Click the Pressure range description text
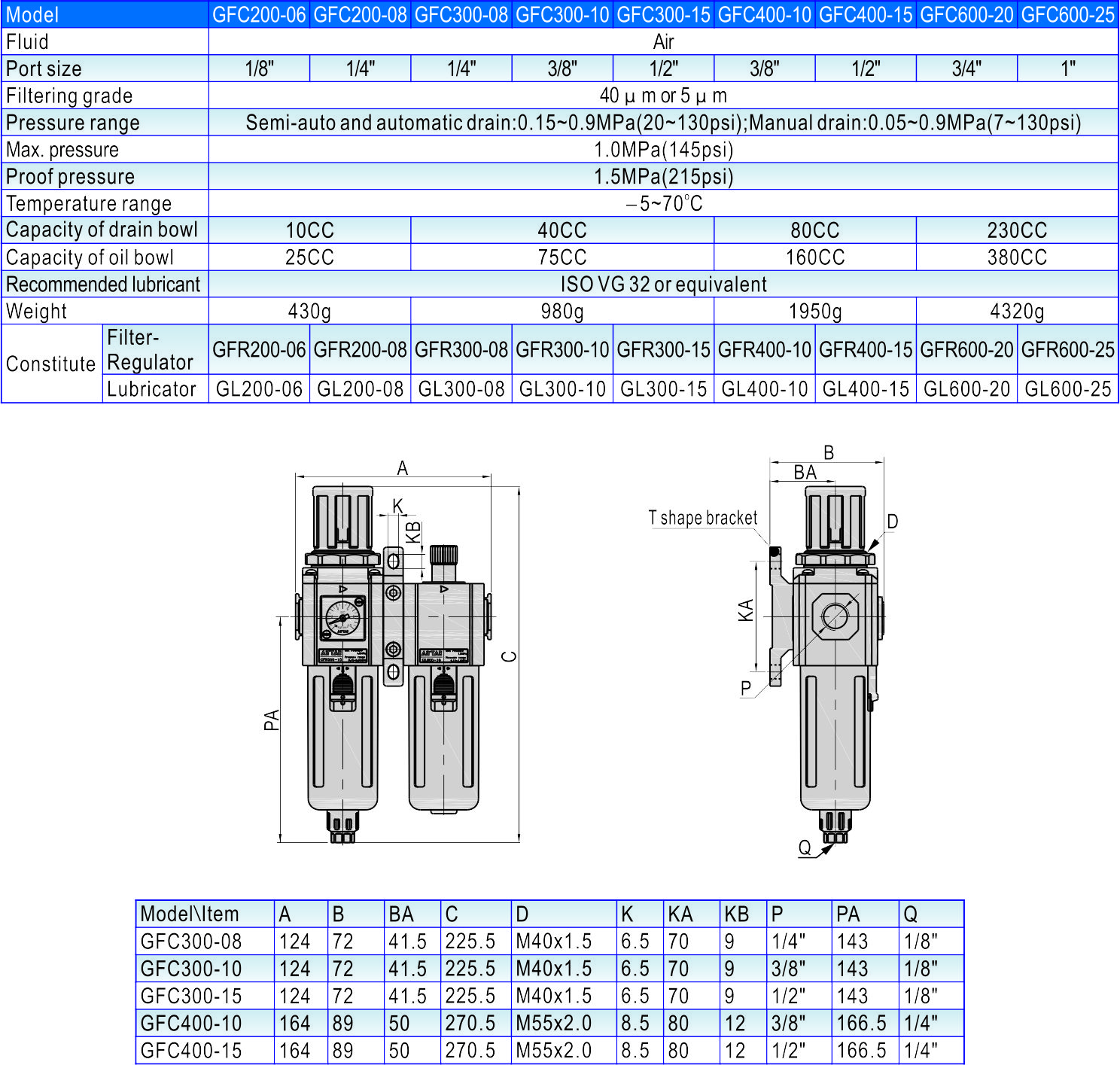Image resolution: width=1120 pixels, height=1065 pixels. click(x=663, y=123)
